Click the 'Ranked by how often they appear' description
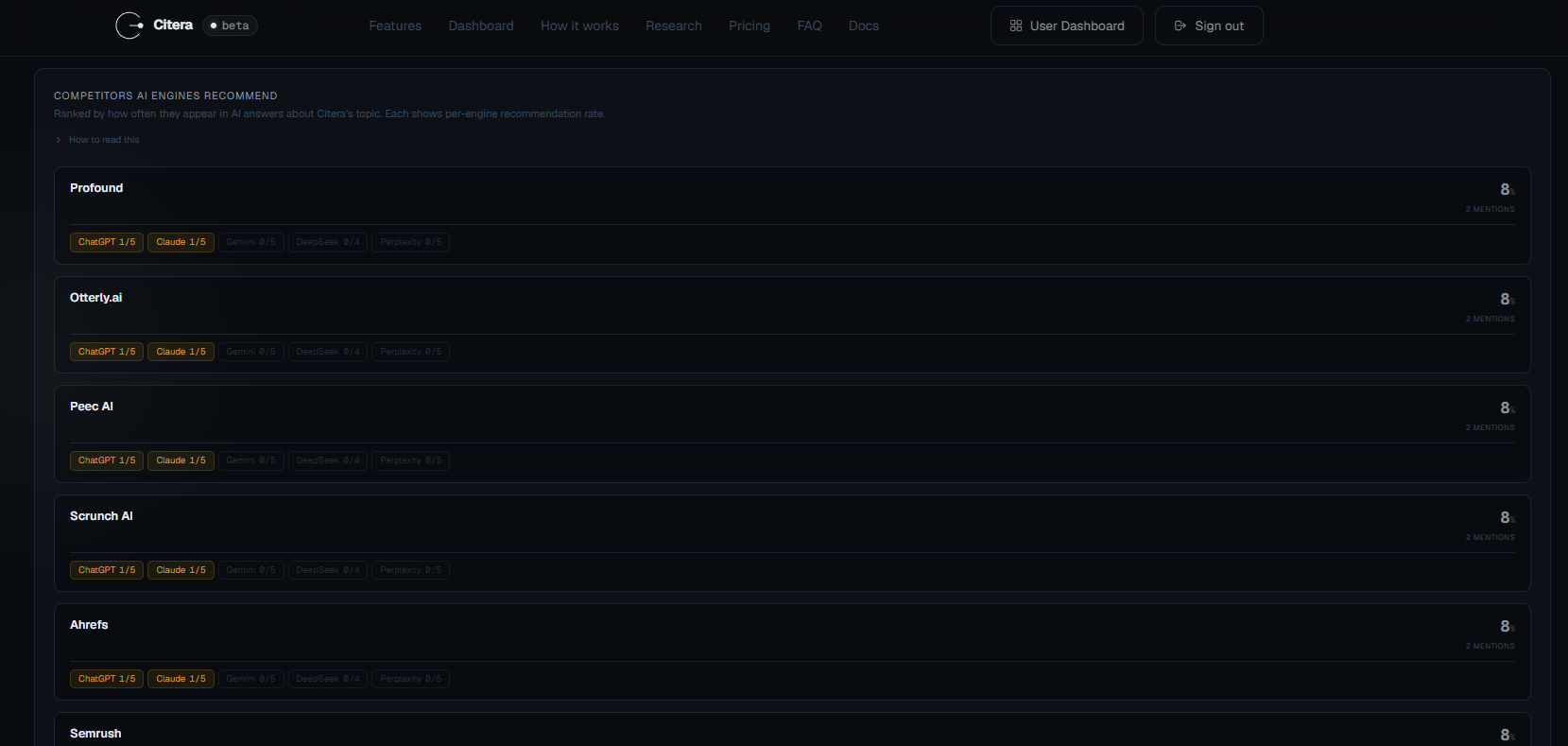The width and height of the screenshot is (1568, 746). (329, 114)
